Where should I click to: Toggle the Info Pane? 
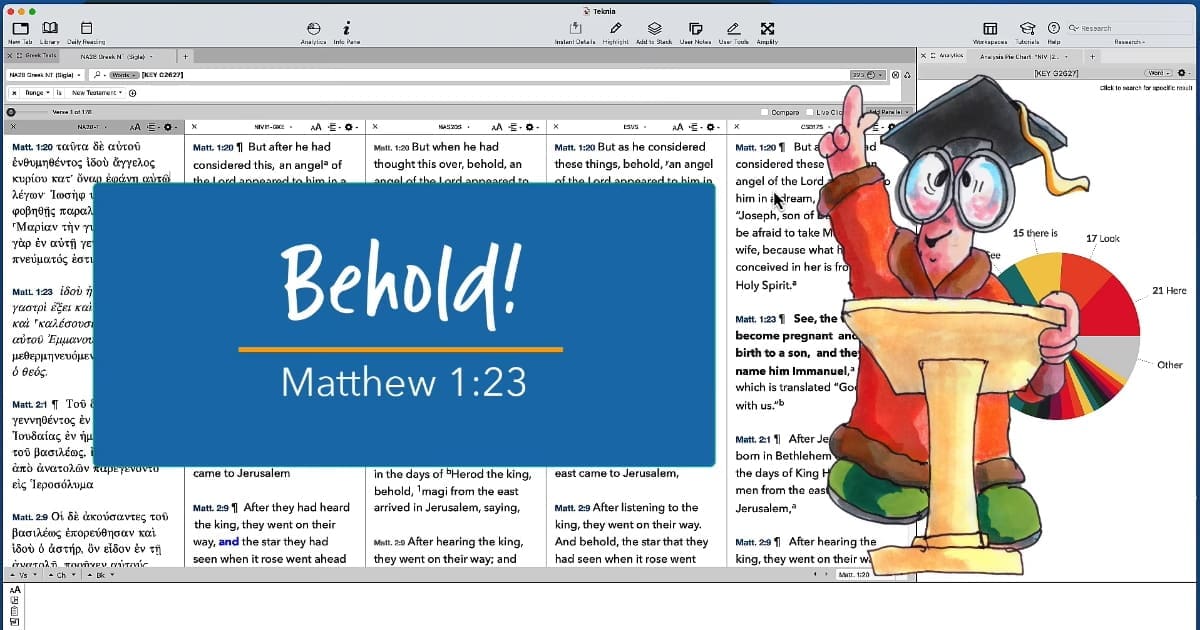[347, 27]
